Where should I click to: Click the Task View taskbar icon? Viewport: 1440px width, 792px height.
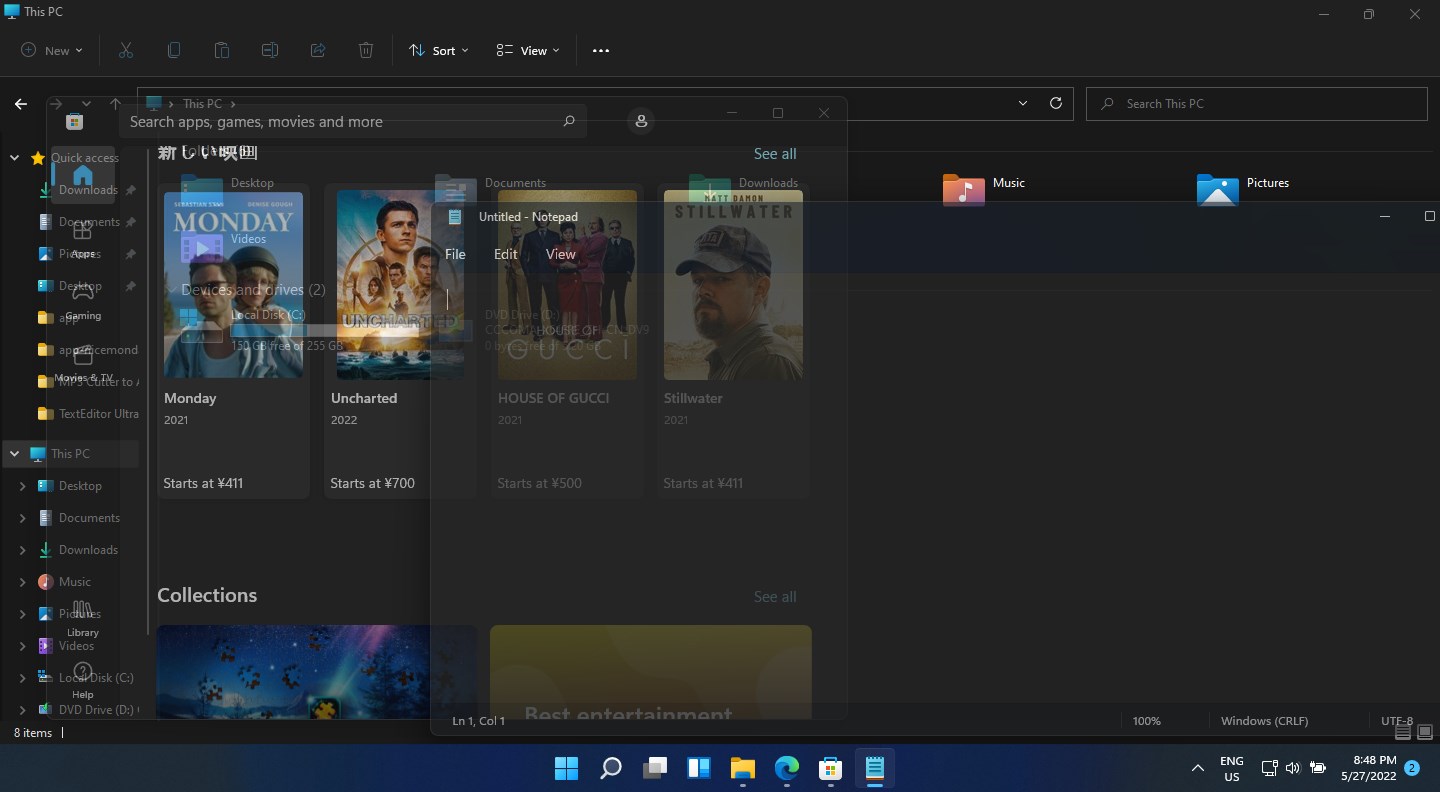point(655,768)
